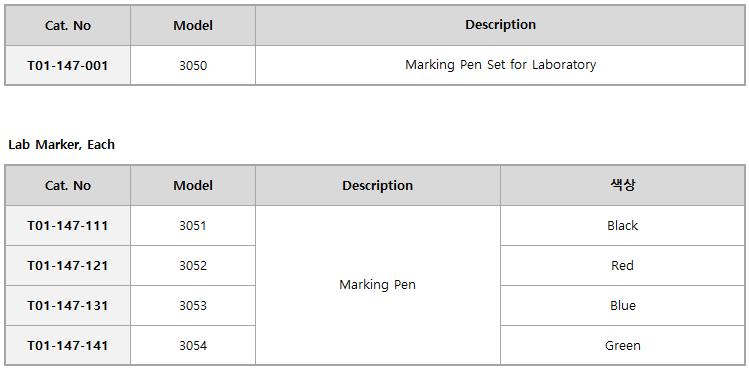Click model 3052 cell
Viewport: 749px width, 369px height.
point(193,266)
